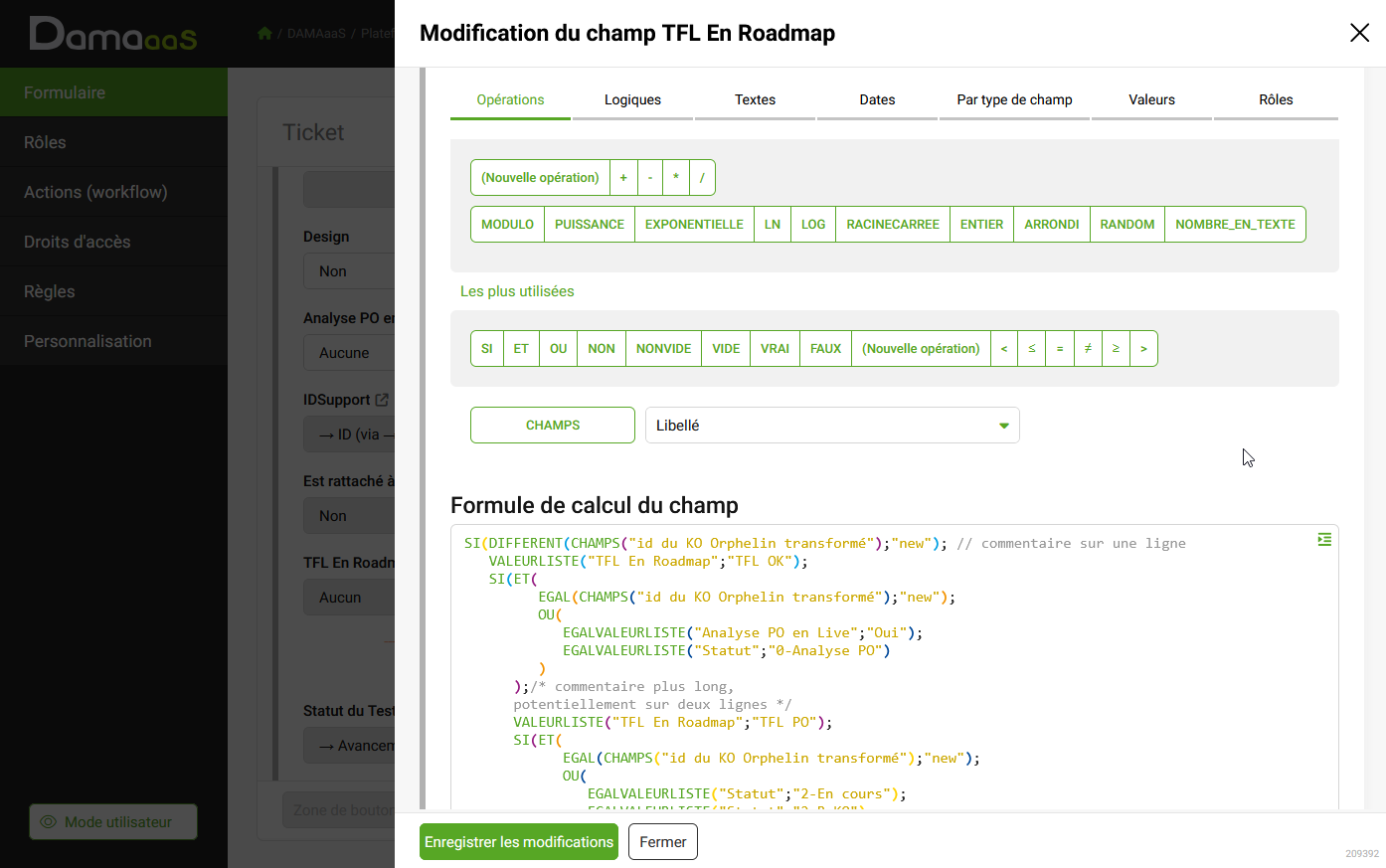
Task: Click the Fermer button
Action: (x=663, y=842)
